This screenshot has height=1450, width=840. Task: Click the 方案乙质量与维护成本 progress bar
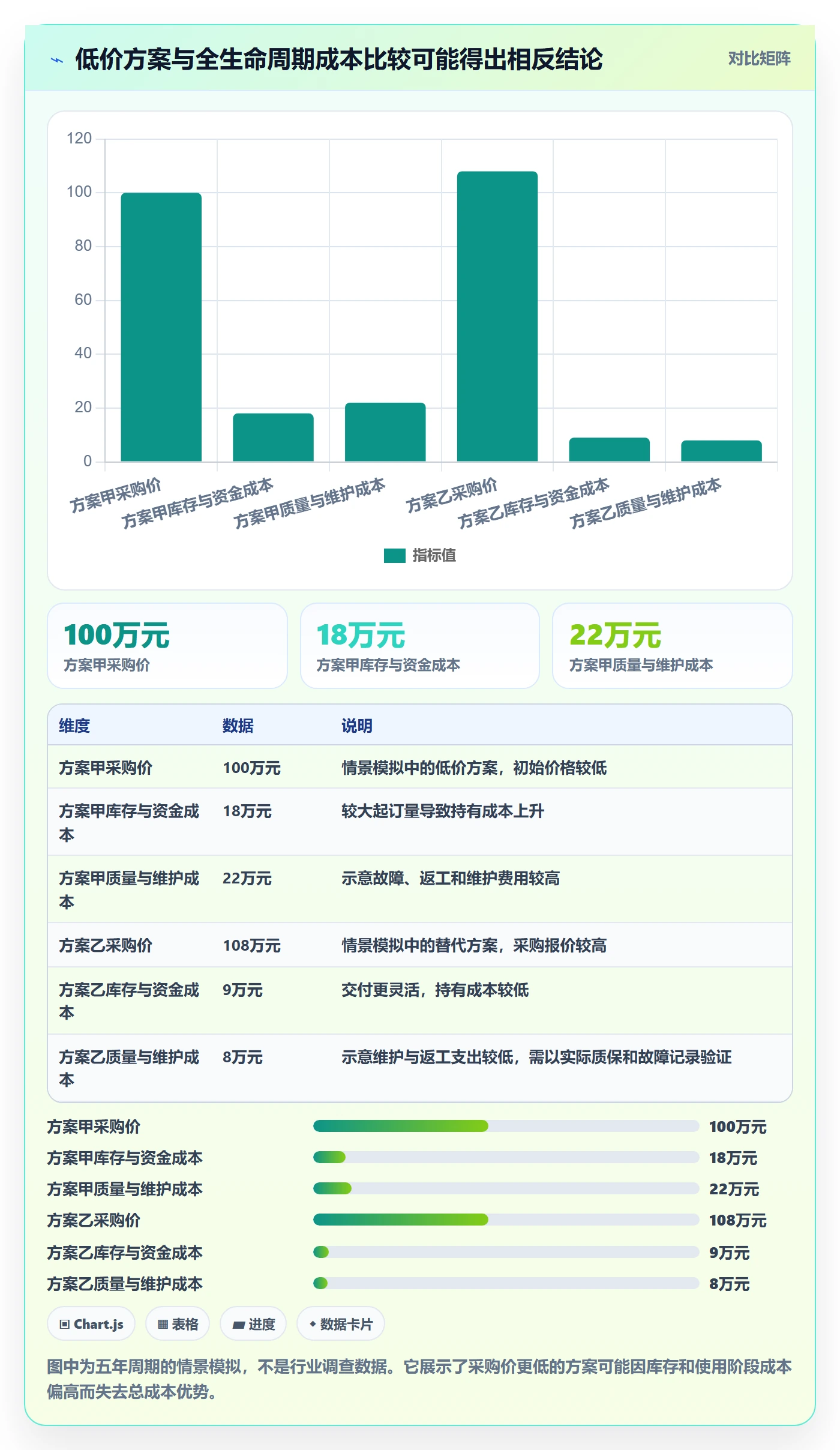(506, 1283)
